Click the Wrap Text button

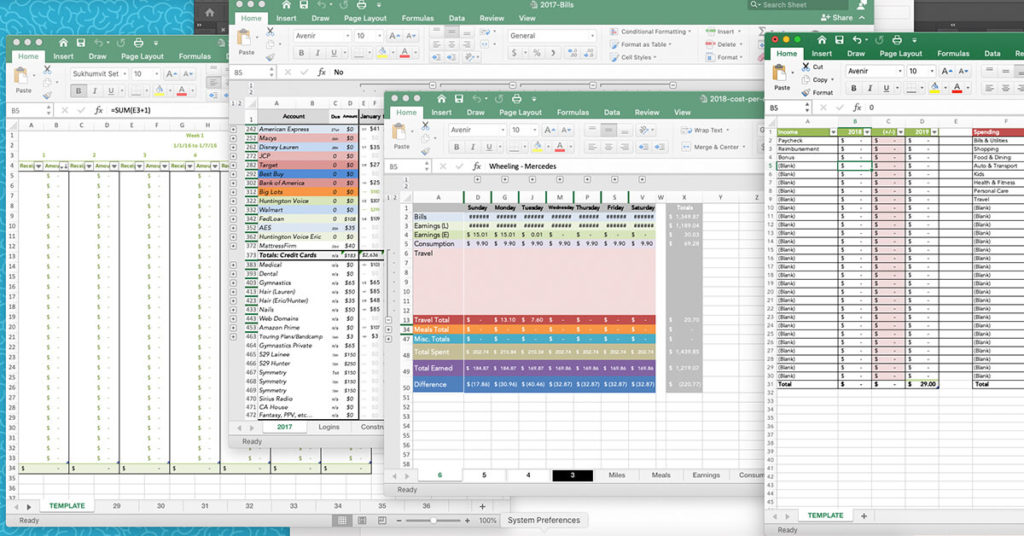click(706, 130)
